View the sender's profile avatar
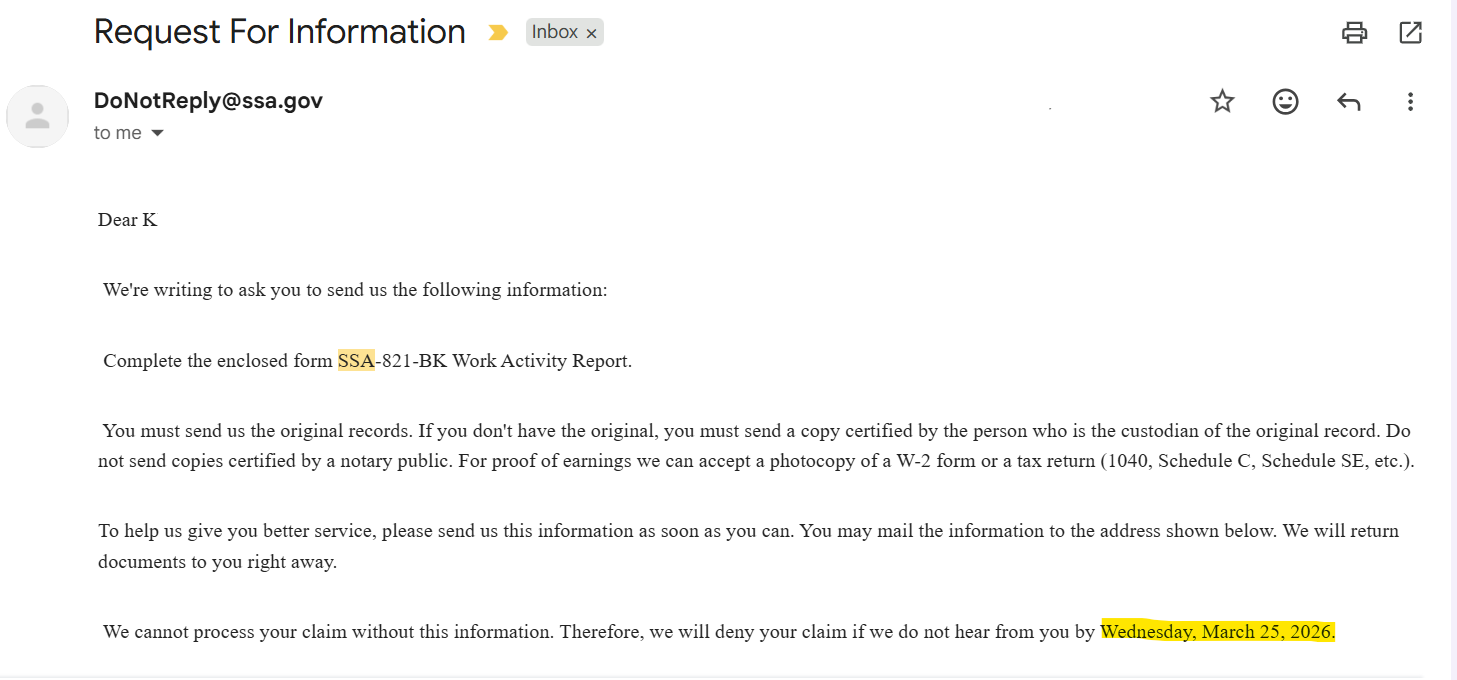 pos(38,116)
